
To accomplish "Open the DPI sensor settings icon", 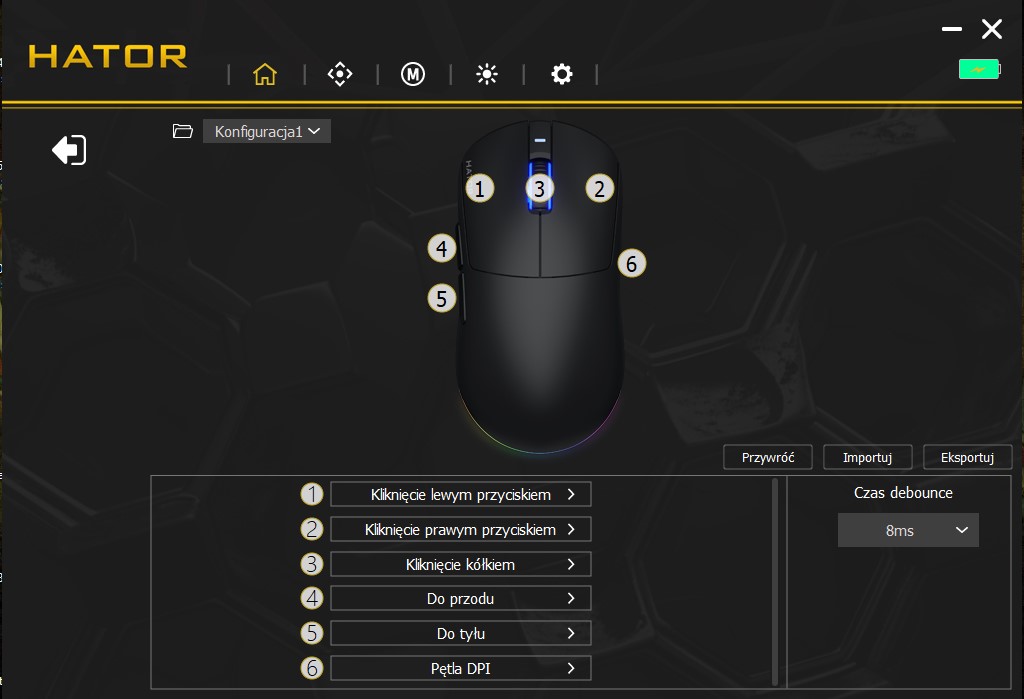I will click(x=340, y=75).
